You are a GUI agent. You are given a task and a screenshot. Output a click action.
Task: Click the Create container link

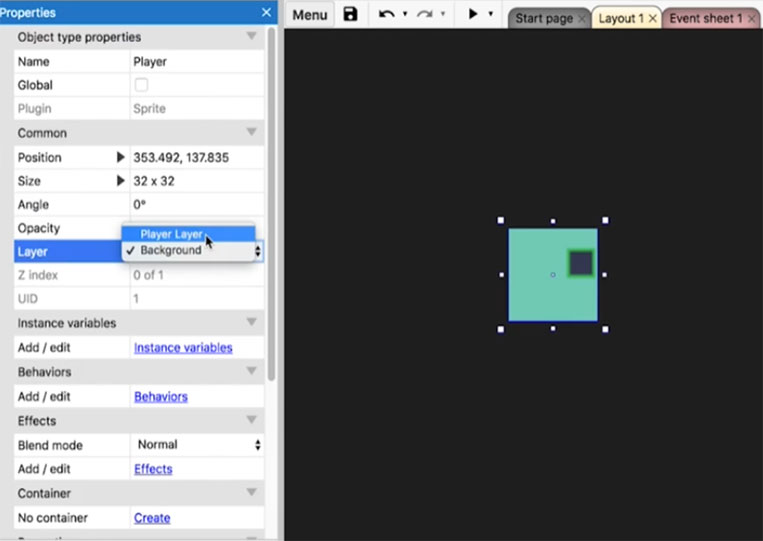tap(152, 518)
